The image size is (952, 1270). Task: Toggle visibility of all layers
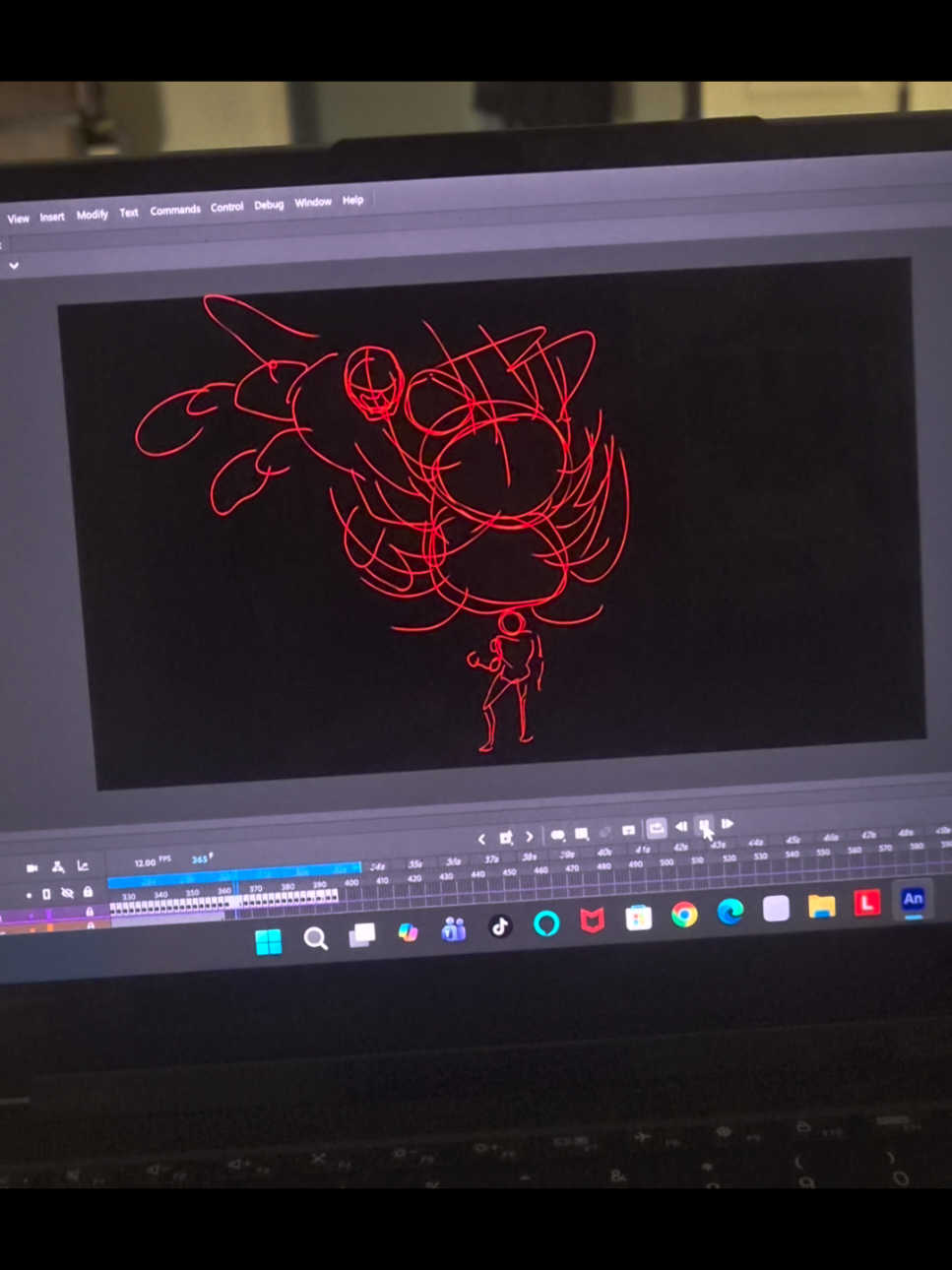[67, 893]
